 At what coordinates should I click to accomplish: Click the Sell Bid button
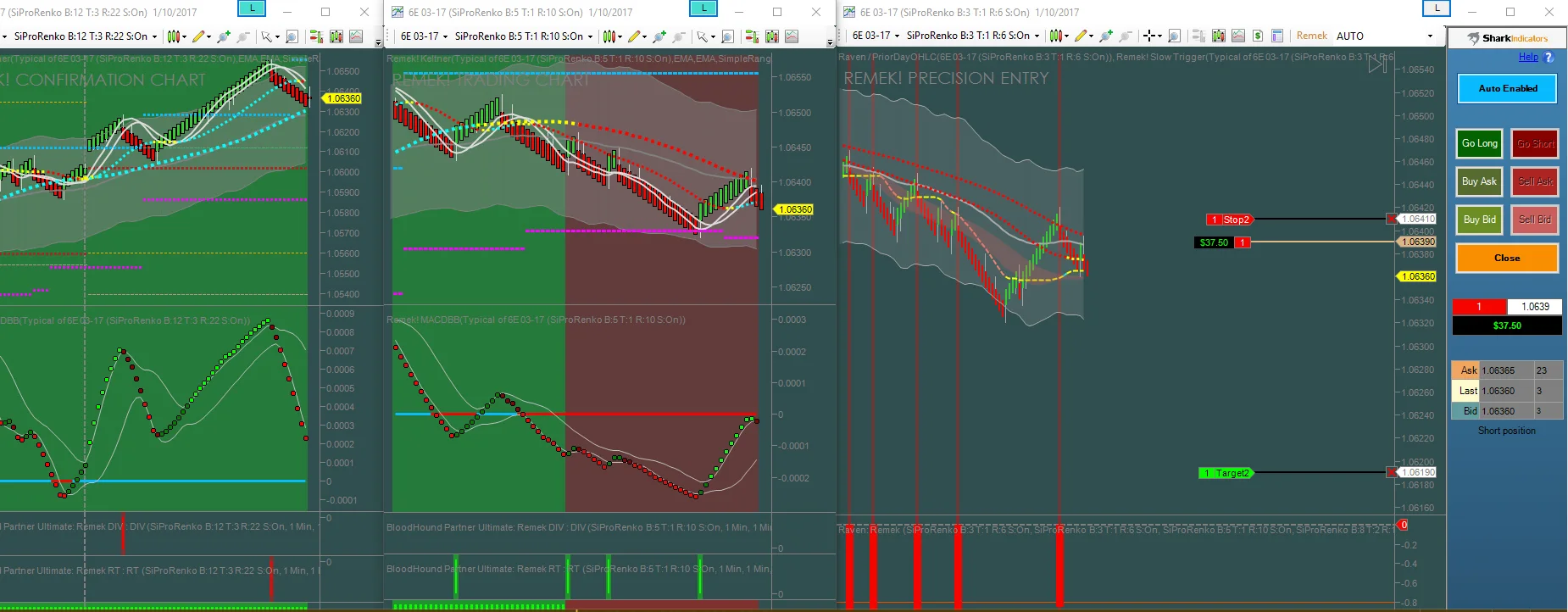1535,220
